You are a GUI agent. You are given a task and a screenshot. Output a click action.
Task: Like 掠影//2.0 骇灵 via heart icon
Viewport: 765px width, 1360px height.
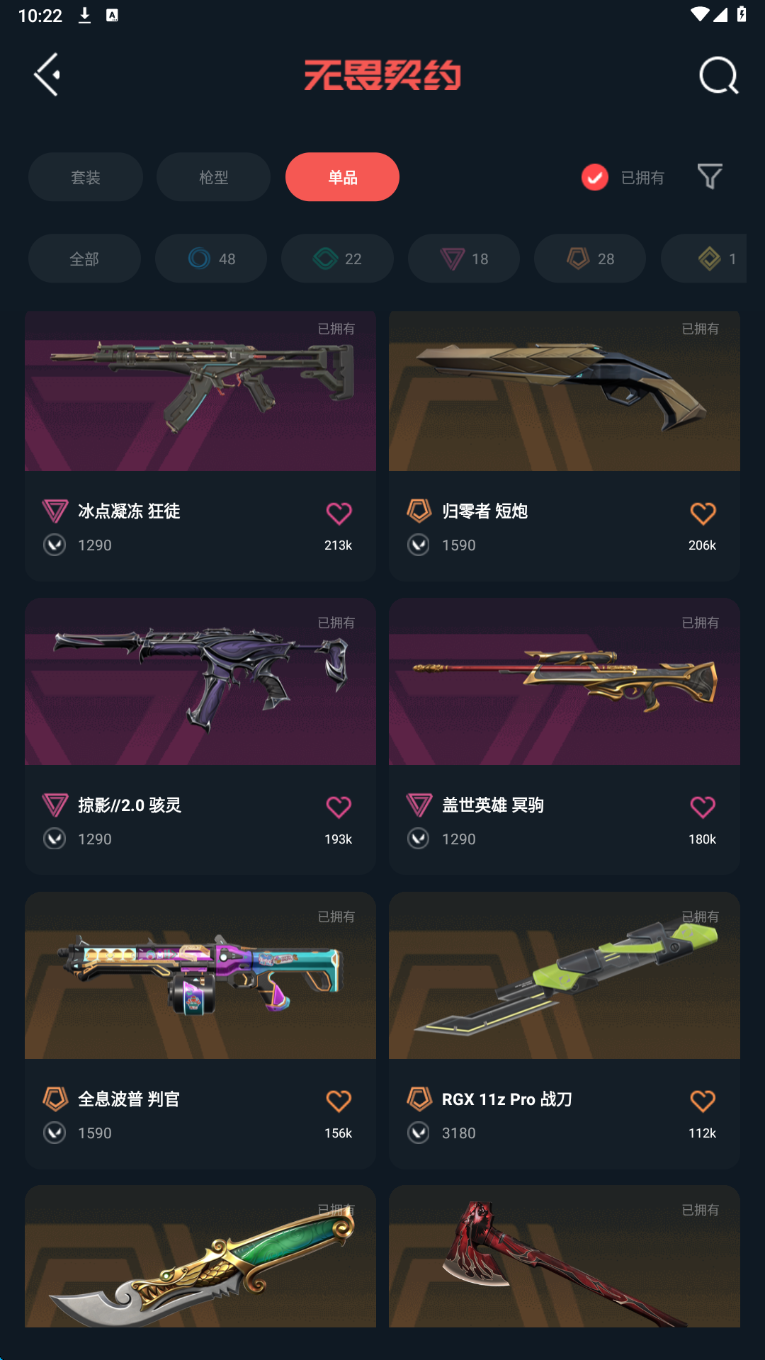click(x=339, y=807)
